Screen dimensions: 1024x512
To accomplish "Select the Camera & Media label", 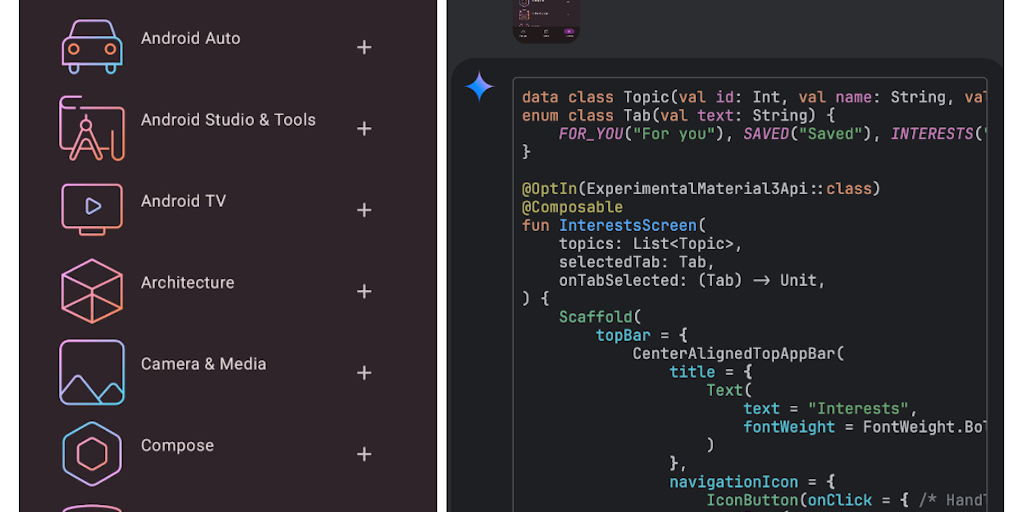I will point(204,364).
